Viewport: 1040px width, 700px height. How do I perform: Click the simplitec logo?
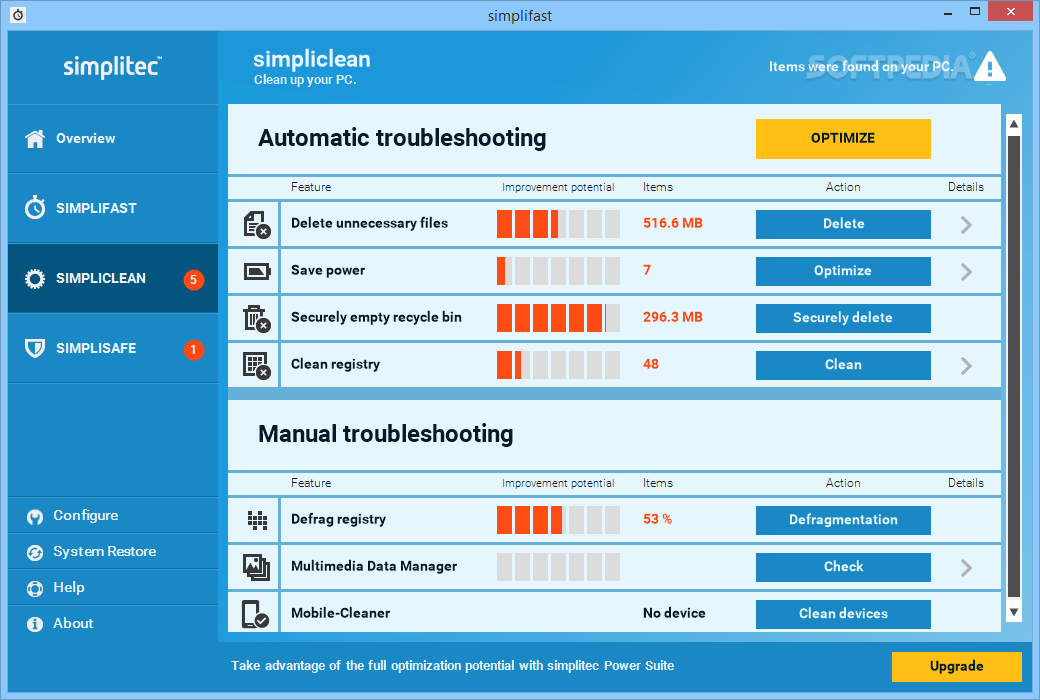click(112, 67)
